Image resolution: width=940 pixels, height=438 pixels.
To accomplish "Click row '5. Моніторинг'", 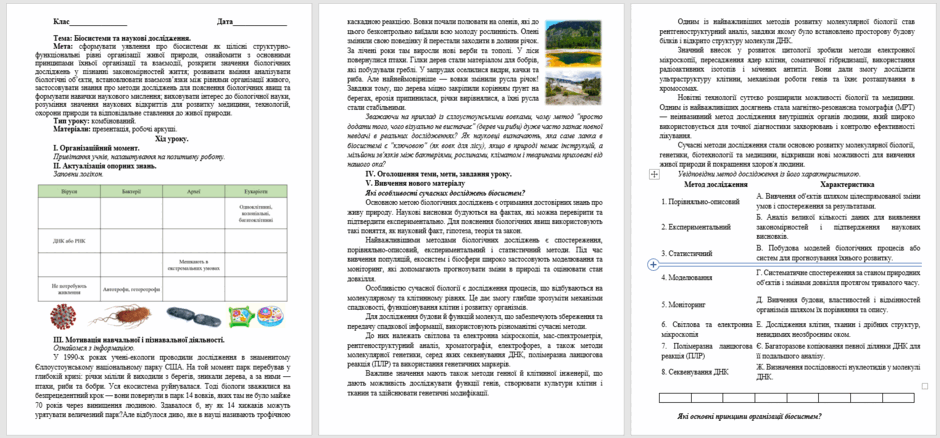I will pos(683,304).
